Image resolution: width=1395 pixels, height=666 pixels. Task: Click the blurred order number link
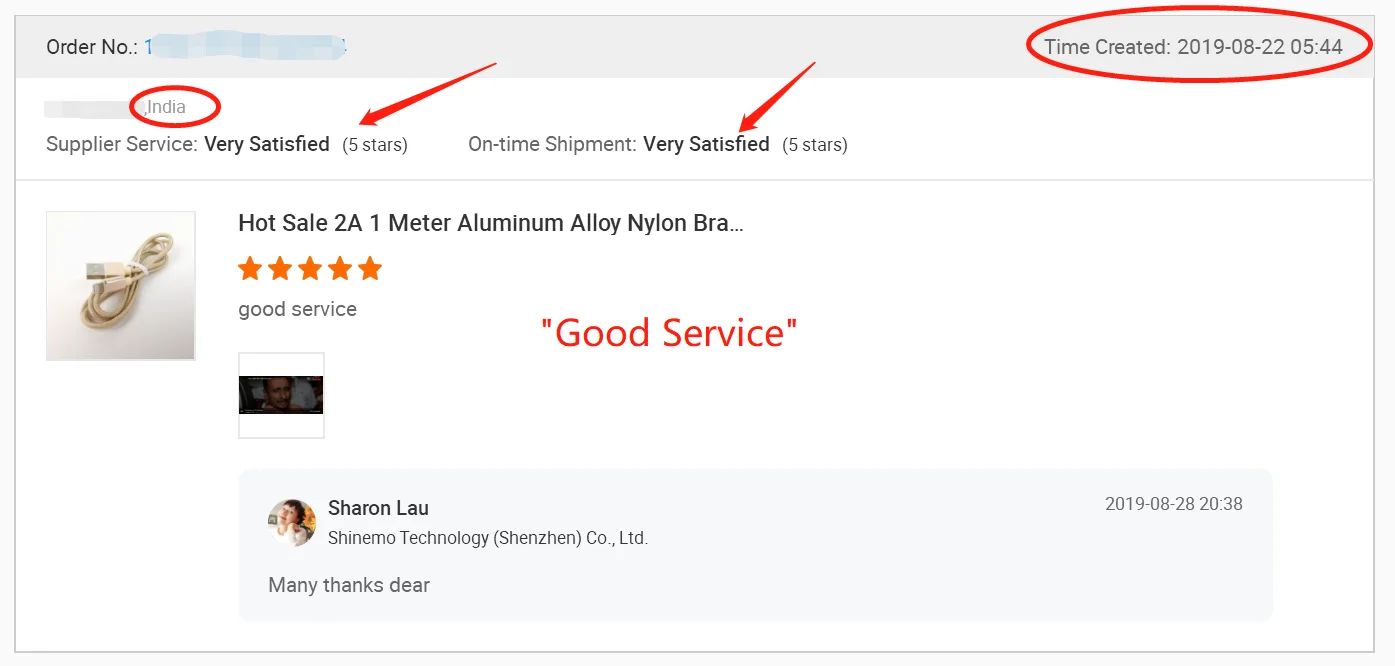[245, 47]
